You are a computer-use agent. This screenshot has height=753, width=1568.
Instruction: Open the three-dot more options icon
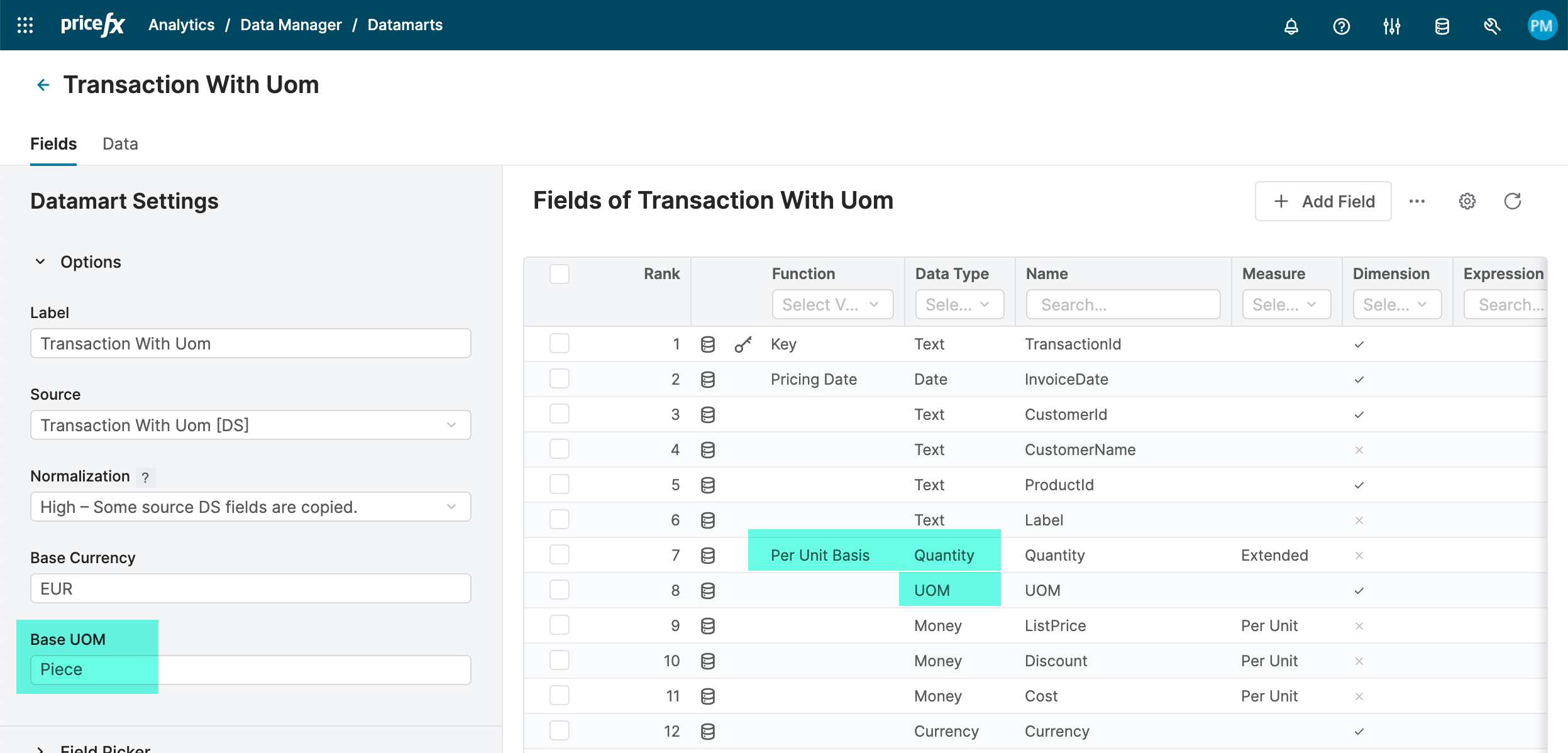tap(1418, 201)
